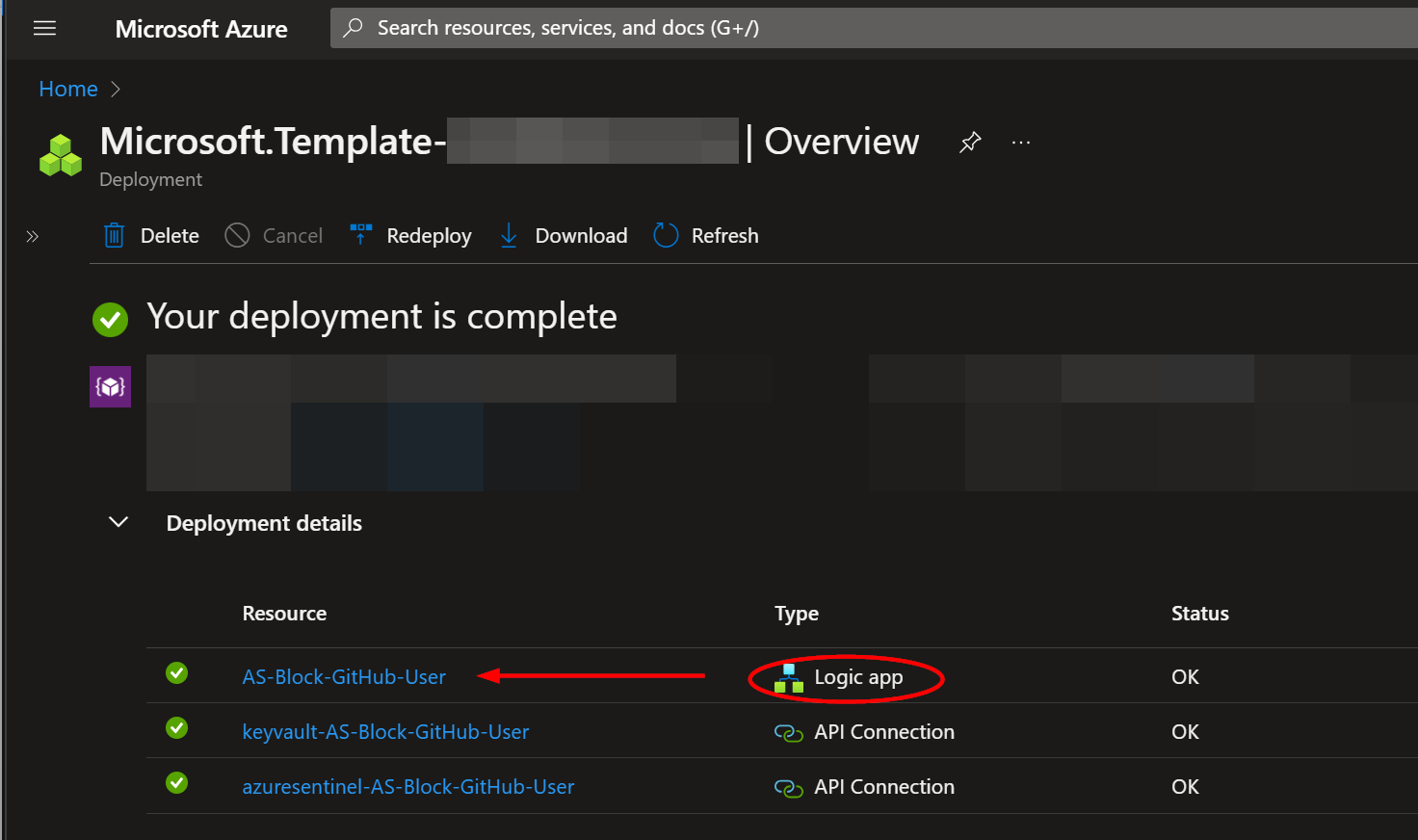Open the hamburger portal menu
This screenshot has width=1418, height=840.
pos(44,29)
